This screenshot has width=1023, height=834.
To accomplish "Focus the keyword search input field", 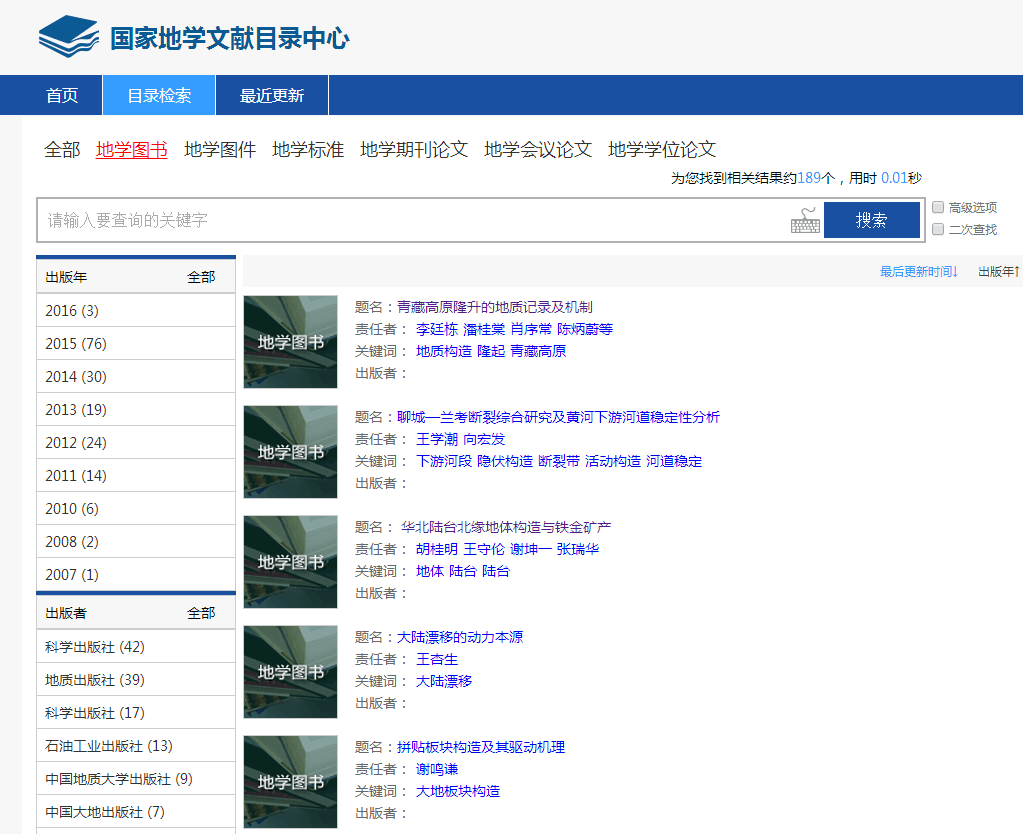I will 410,220.
